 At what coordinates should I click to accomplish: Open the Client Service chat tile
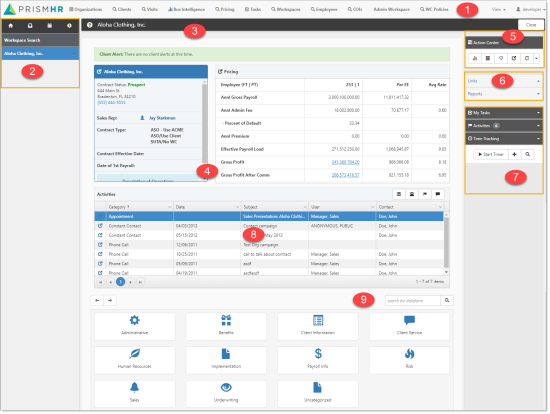(409, 326)
